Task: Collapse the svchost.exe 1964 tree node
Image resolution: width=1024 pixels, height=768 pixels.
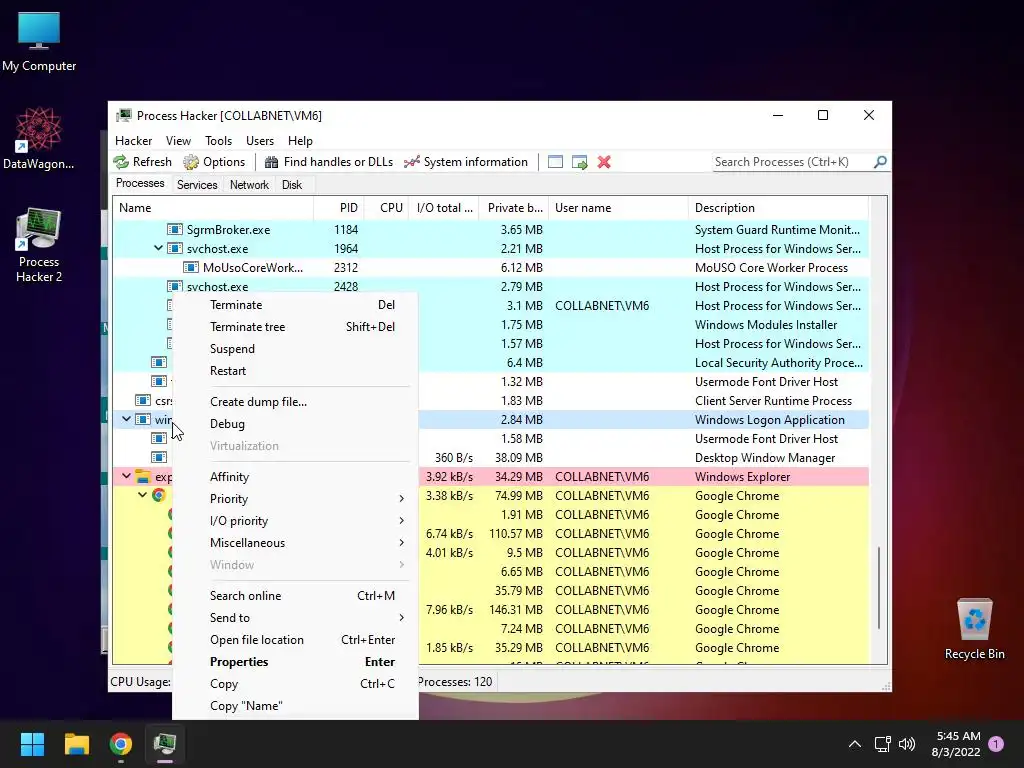Action: point(158,248)
